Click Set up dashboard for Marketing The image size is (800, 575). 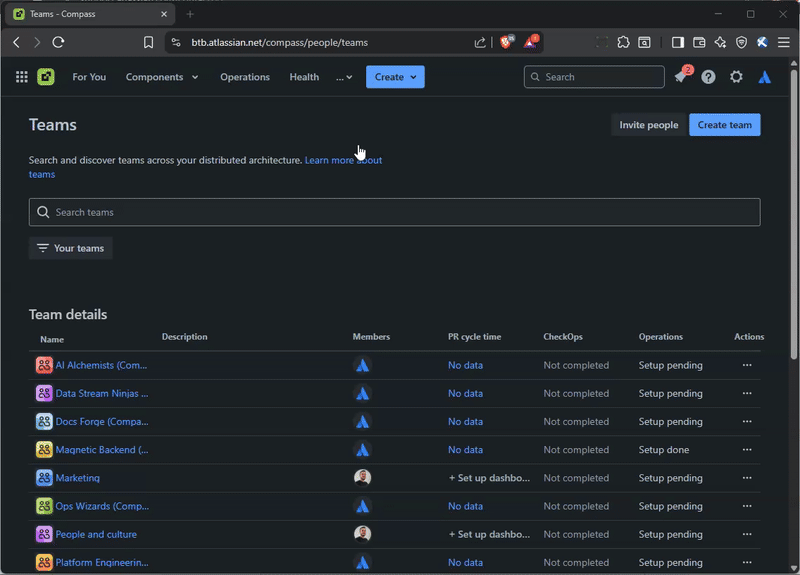(489, 478)
